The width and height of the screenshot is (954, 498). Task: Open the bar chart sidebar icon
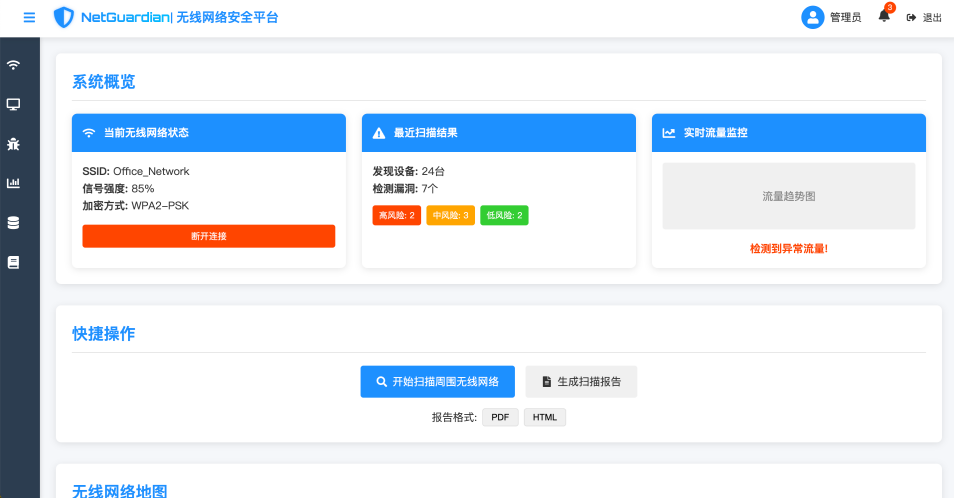tap(13, 183)
